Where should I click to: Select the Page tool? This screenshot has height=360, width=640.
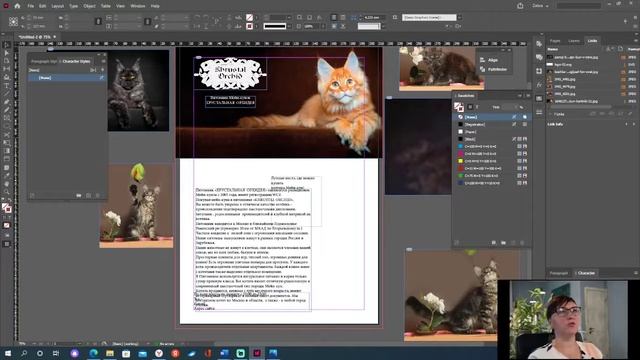coord(7,61)
